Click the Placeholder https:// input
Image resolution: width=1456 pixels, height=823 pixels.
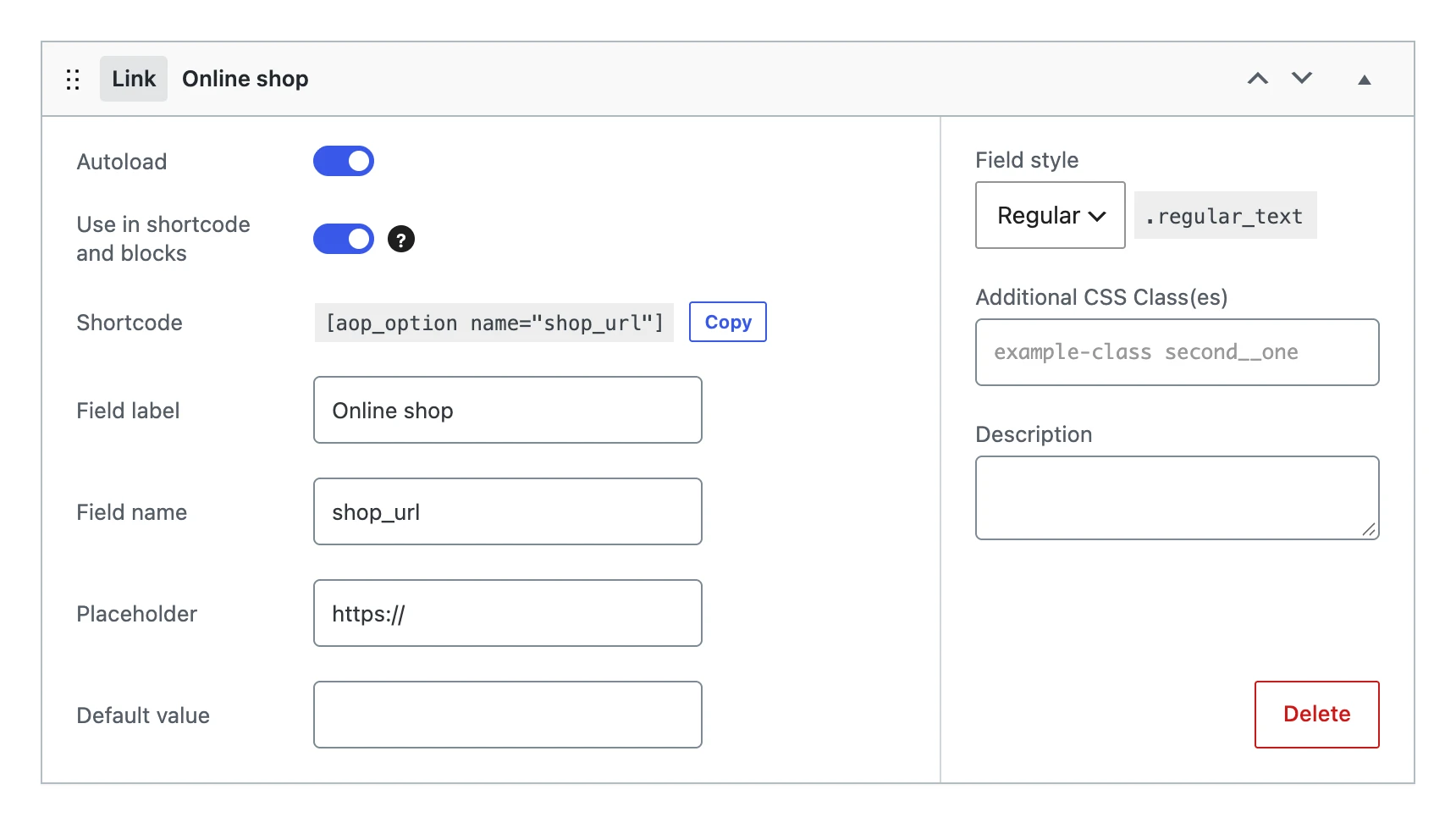pos(508,613)
